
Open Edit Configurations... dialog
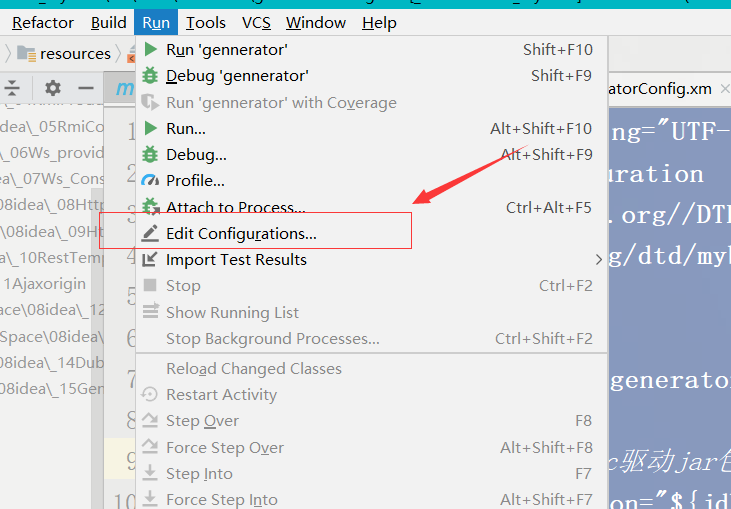click(x=372, y=233)
